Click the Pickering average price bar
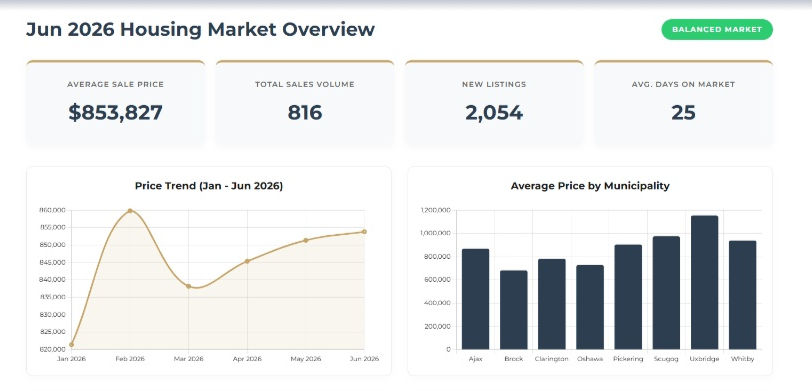The image size is (812, 391). tap(628, 297)
